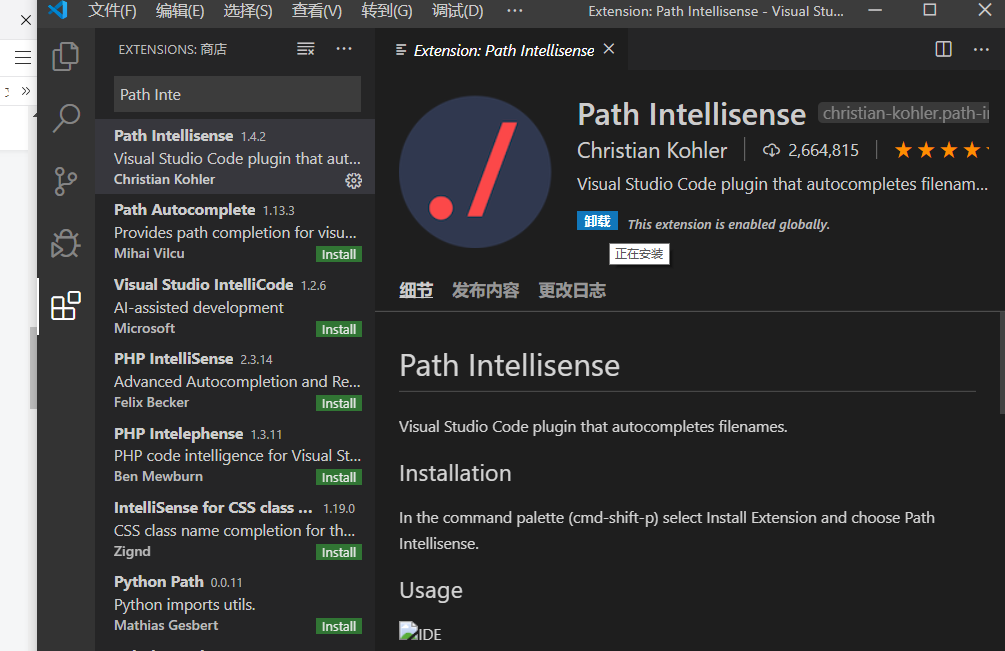
Task: Select IntelliSense for CSS class entry
Action: coord(235,529)
